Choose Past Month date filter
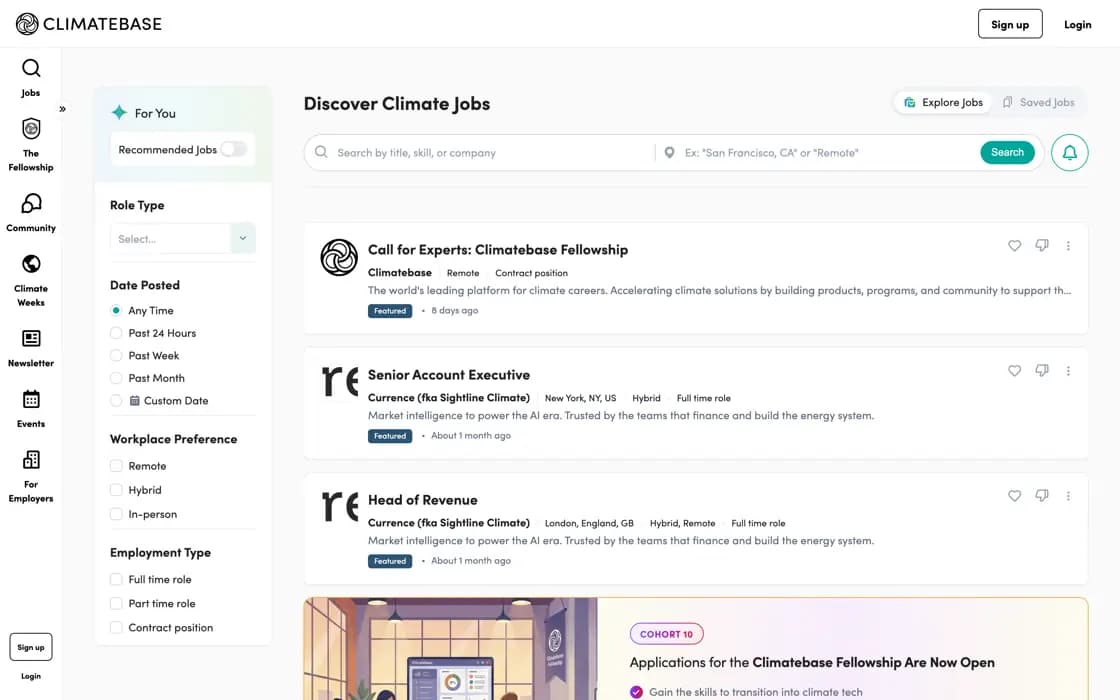The width and height of the screenshot is (1120, 700). 116,378
